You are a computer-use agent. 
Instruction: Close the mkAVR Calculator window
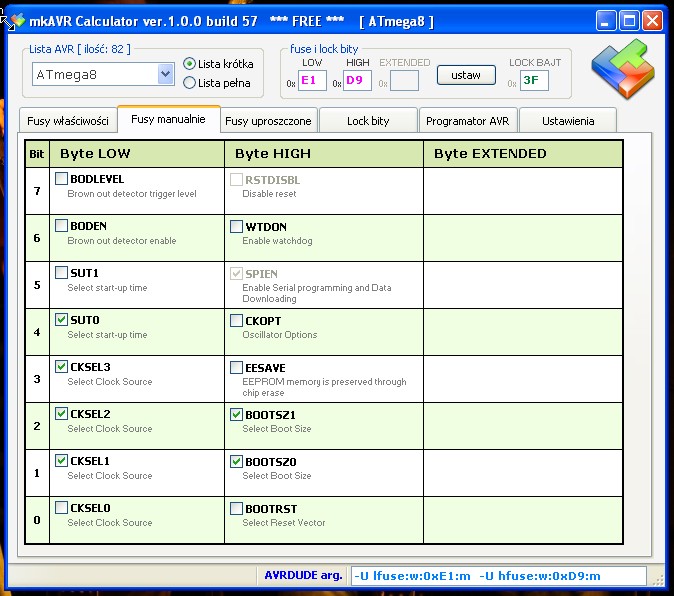pos(653,20)
